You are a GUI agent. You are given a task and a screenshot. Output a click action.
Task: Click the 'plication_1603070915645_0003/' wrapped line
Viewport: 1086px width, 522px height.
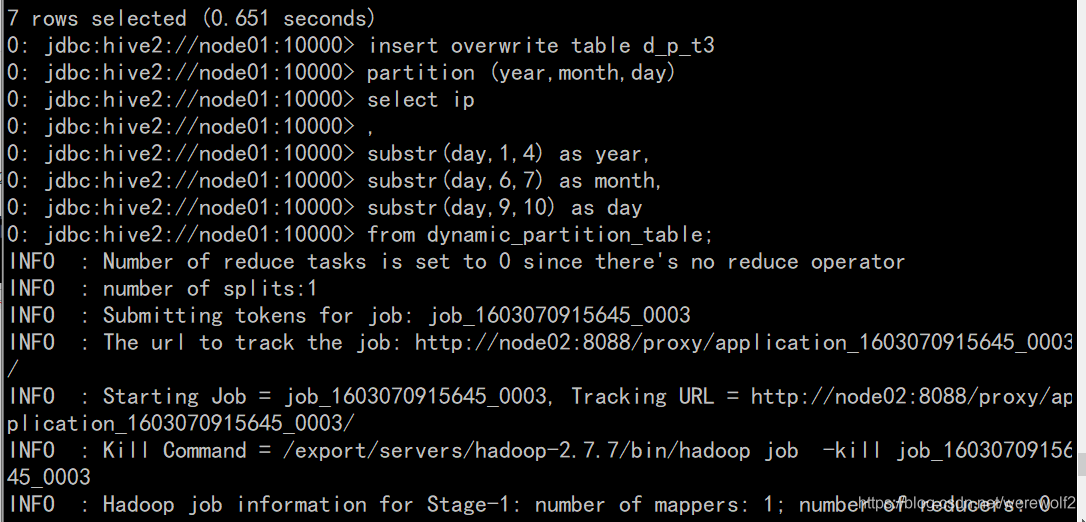(x=182, y=424)
